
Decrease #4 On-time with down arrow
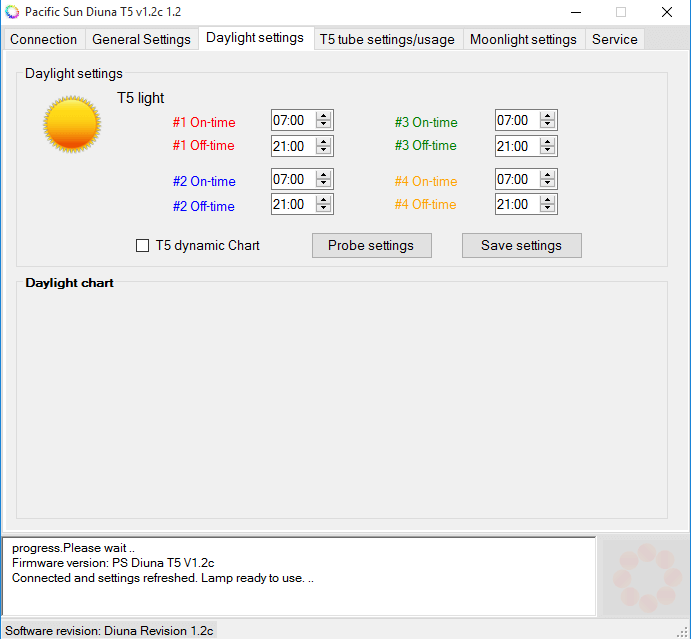click(x=547, y=183)
